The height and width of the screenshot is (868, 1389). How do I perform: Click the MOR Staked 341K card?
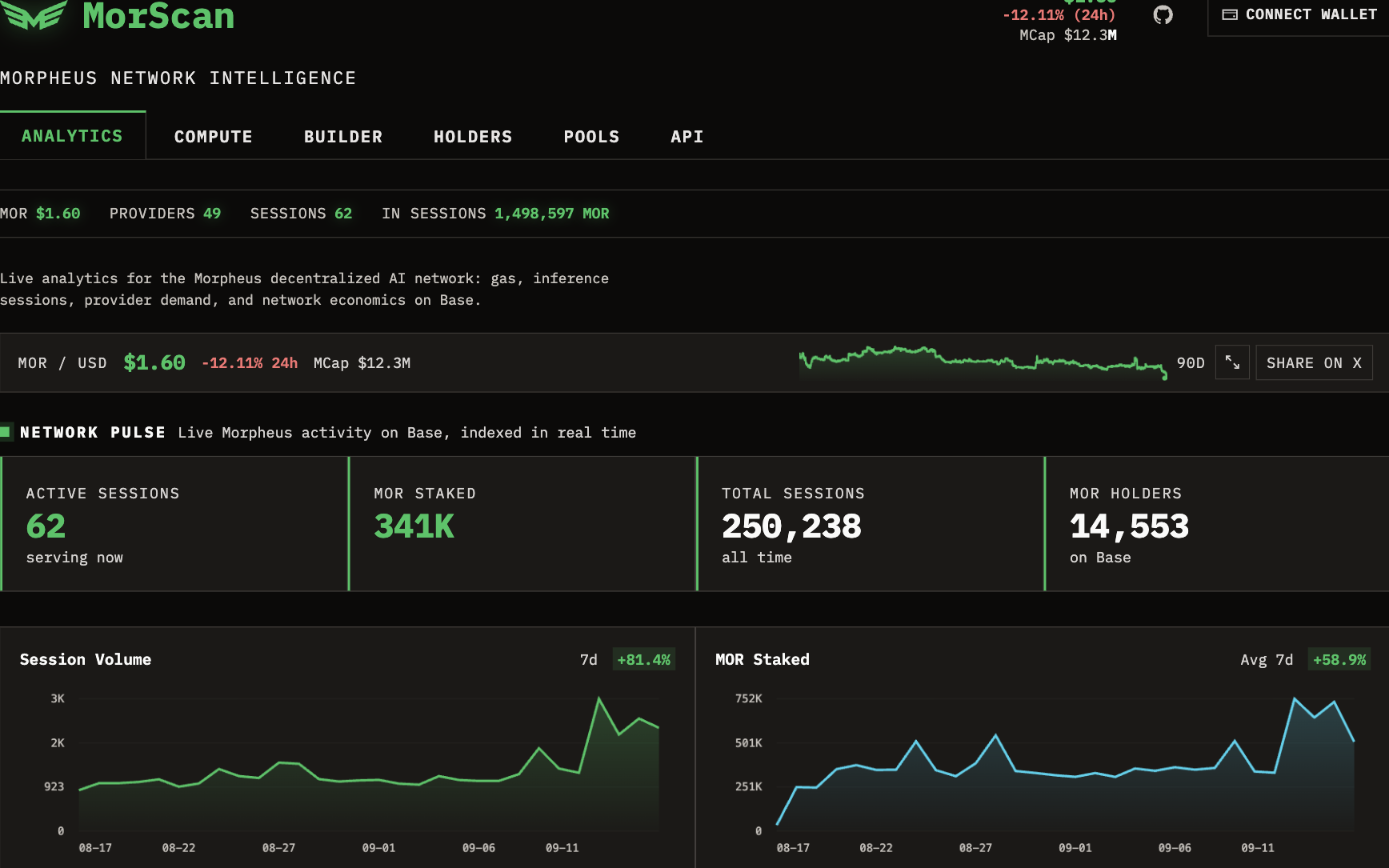coord(522,524)
